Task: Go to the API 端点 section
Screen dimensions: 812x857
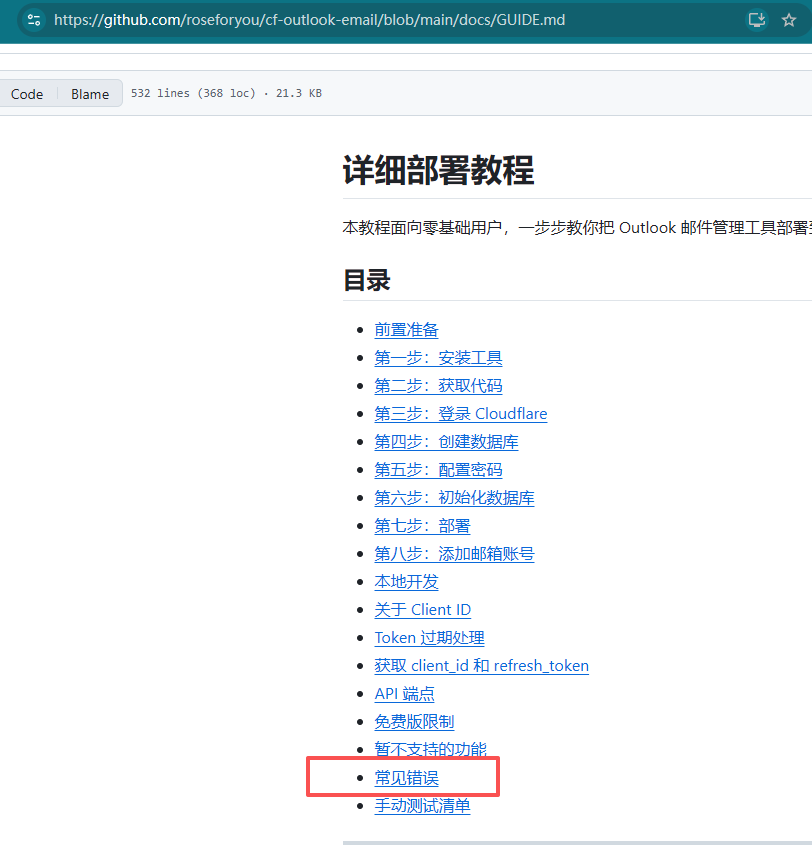Action: pos(404,694)
